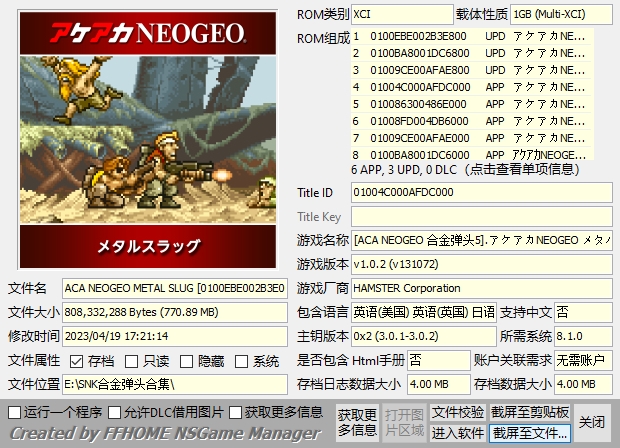Click 截屏至剪贴板 to copy screenshot

530,412
